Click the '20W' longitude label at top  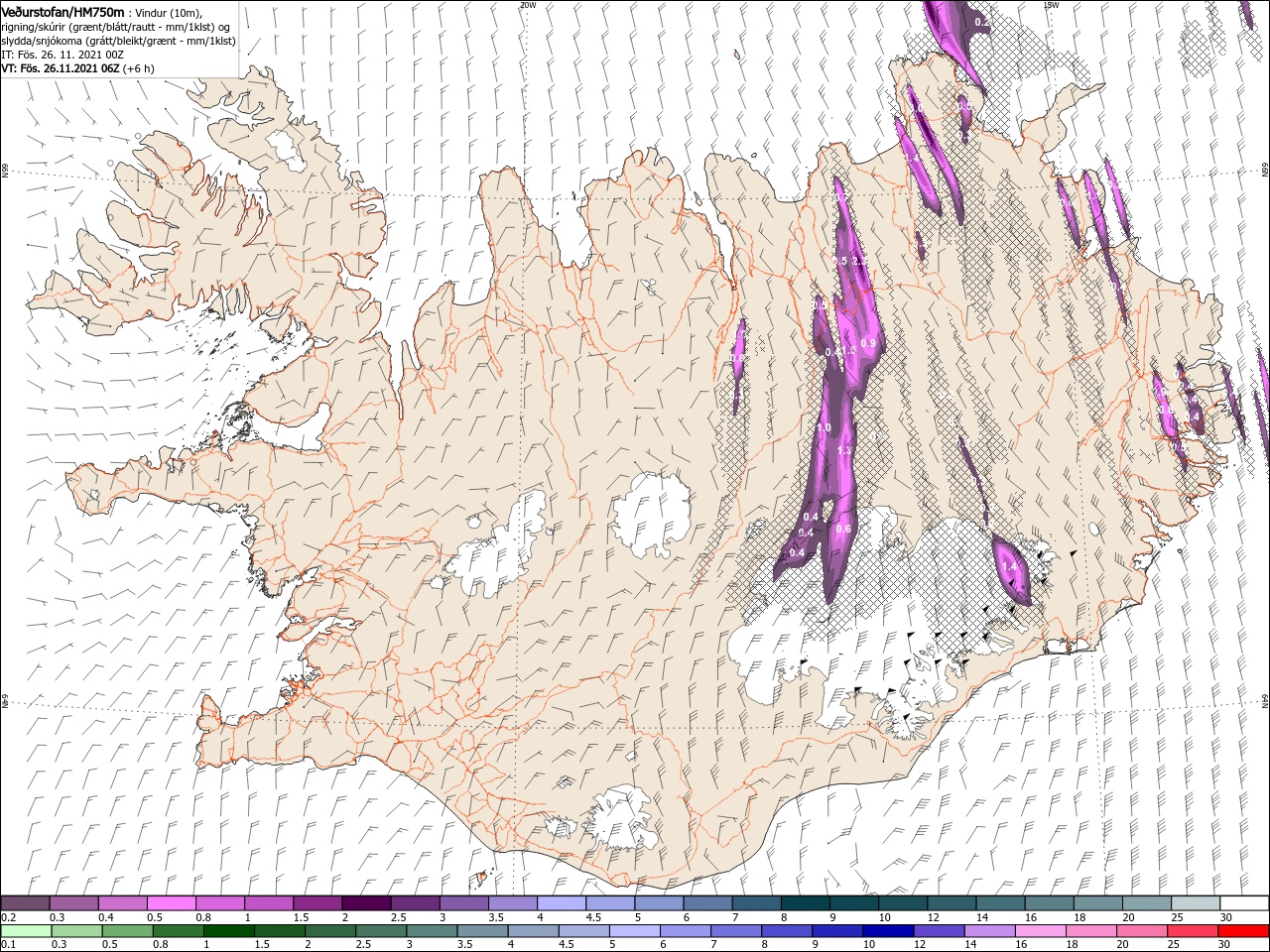[x=527, y=5]
